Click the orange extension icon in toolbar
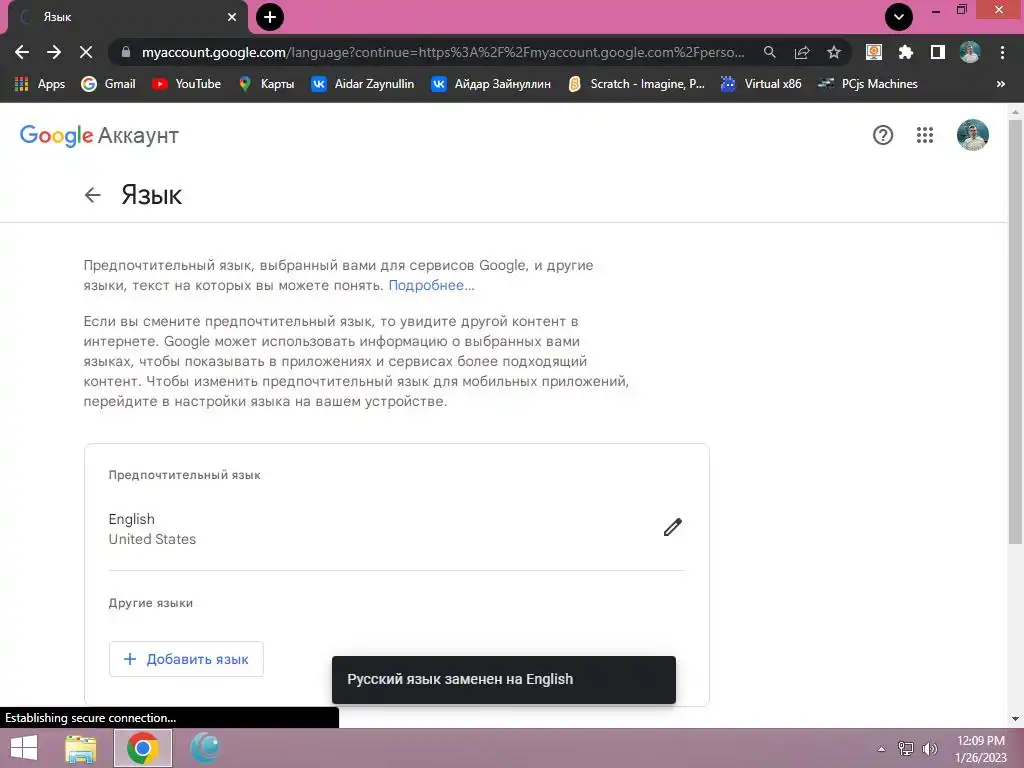 click(874, 52)
